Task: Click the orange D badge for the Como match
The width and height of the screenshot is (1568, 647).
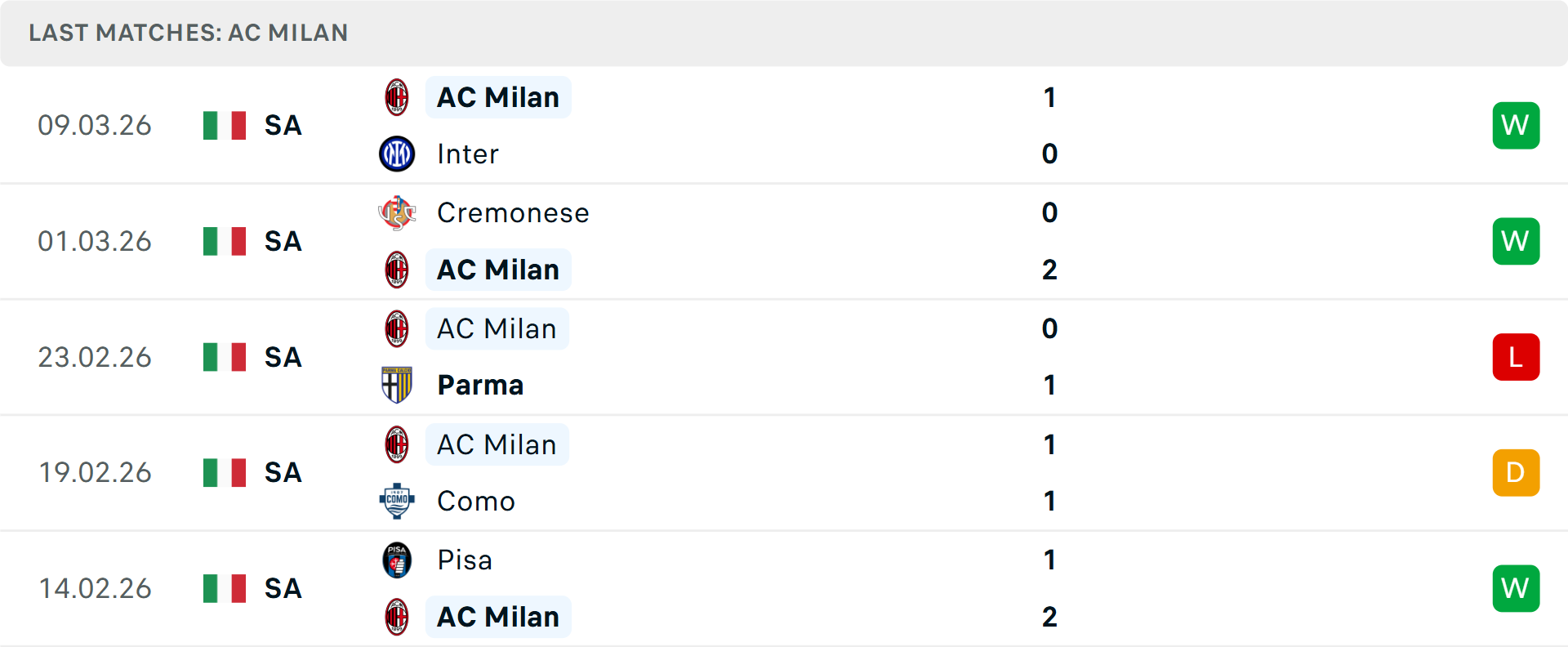Action: (x=1516, y=472)
